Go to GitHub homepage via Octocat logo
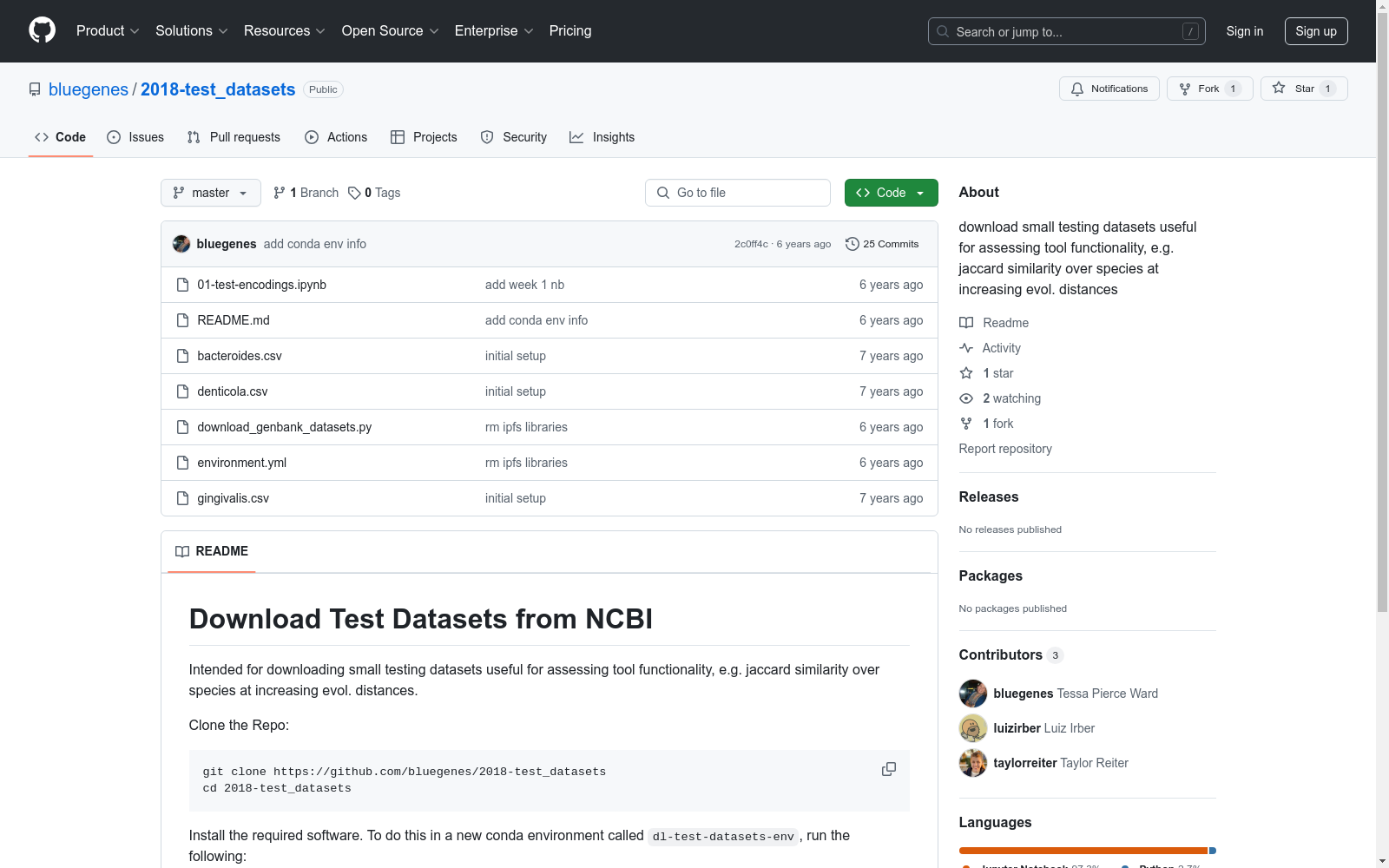1389x868 pixels. 42,30
